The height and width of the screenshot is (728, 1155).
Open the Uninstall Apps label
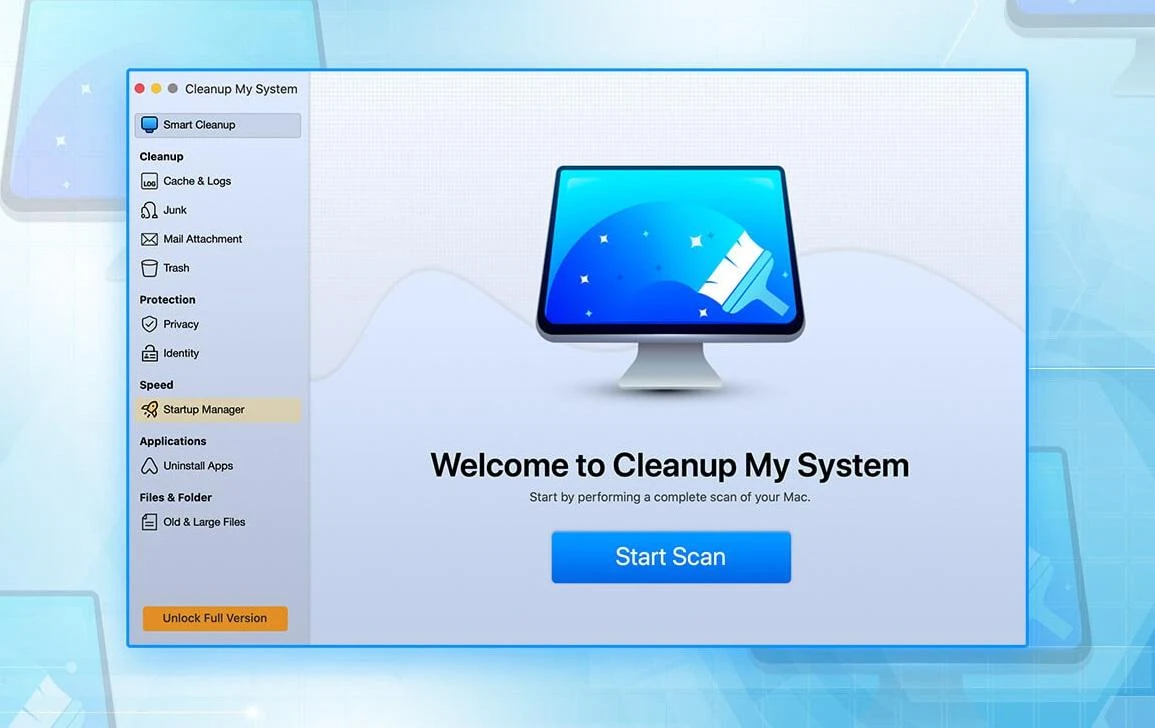click(x=198, y=466)
